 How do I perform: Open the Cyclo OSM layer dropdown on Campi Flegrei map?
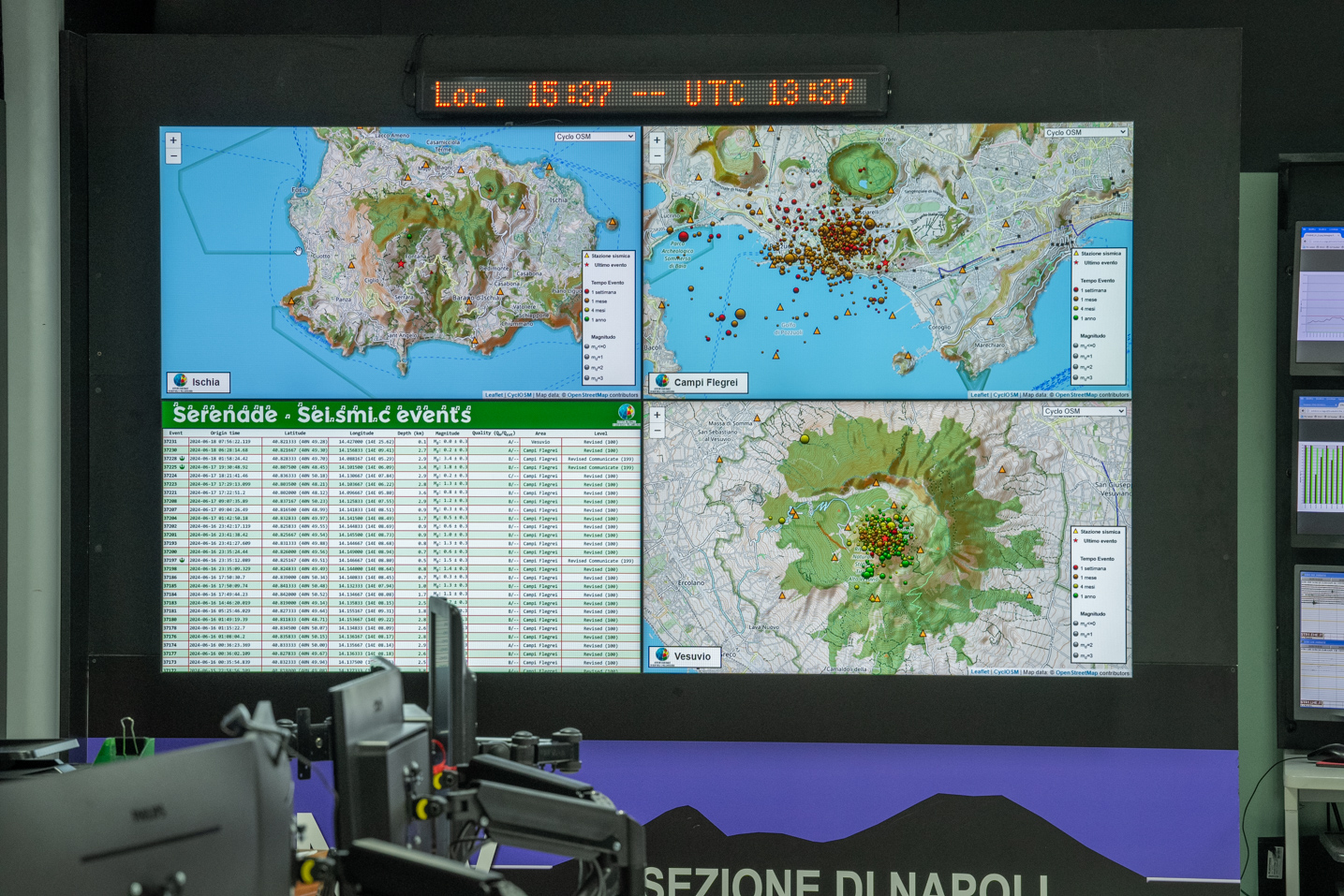(x=1086, y=133)
